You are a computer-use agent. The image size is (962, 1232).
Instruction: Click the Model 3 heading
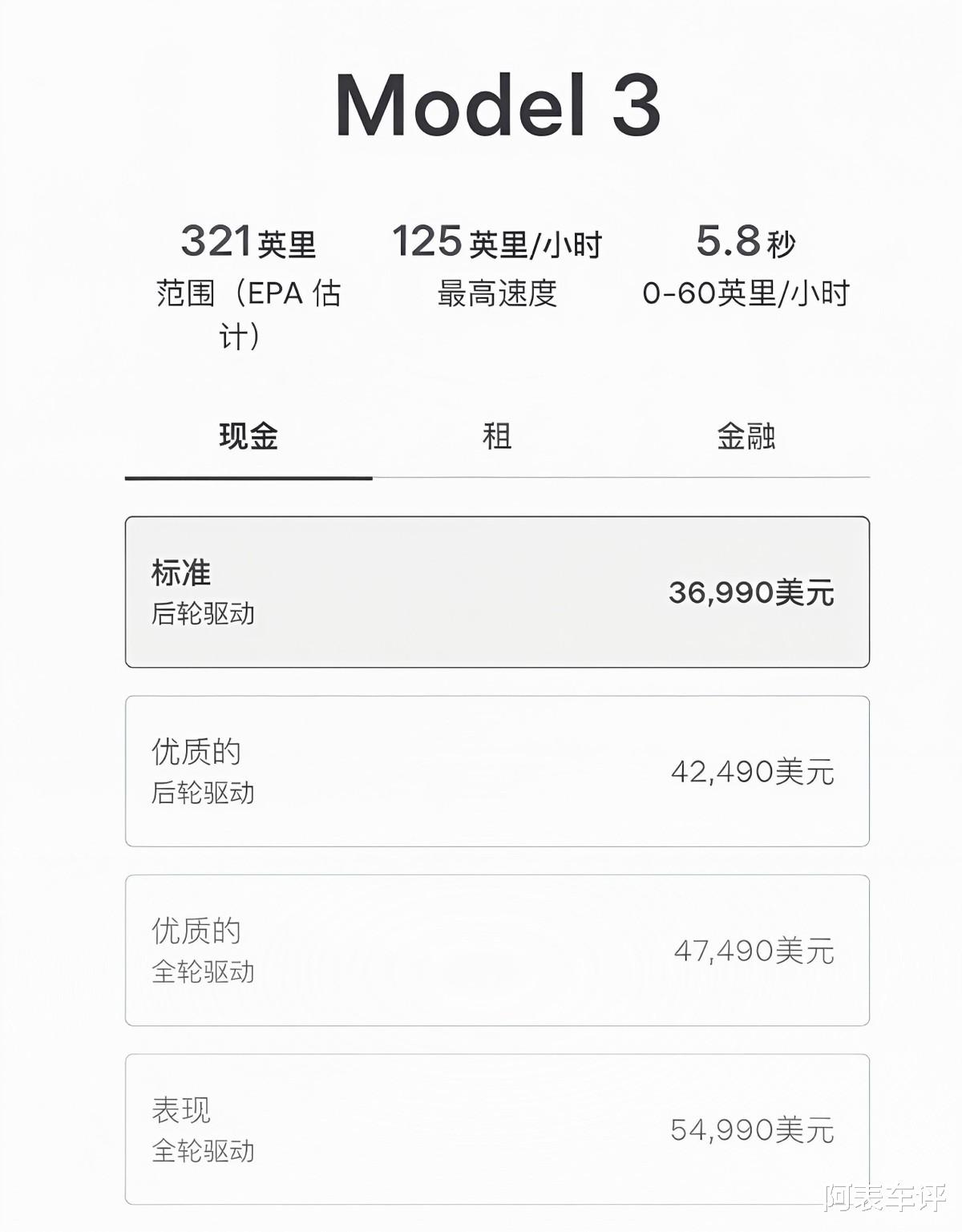click(497, 105)
